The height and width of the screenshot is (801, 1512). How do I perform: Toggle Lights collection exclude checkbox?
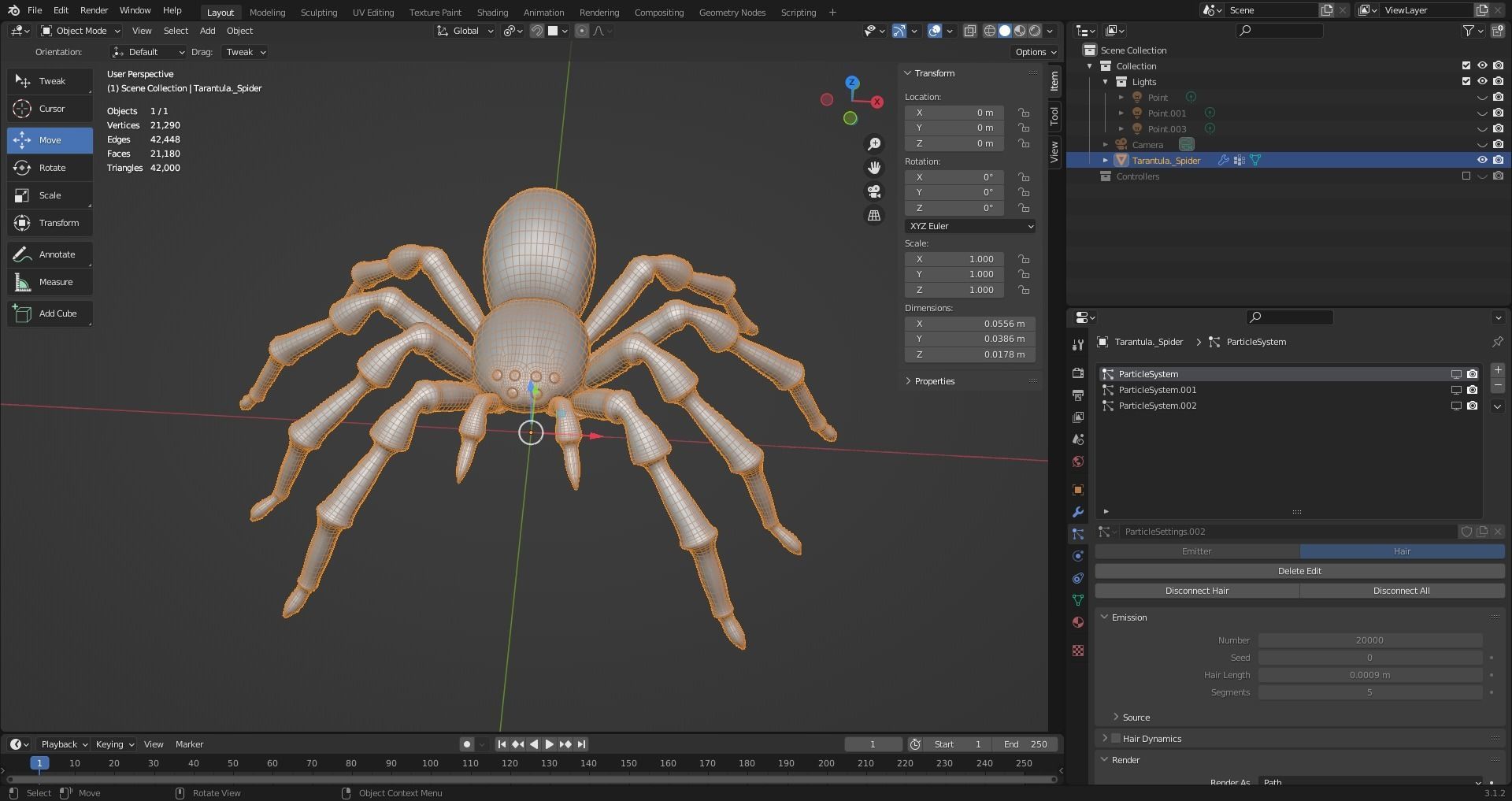click(1466, 81)
